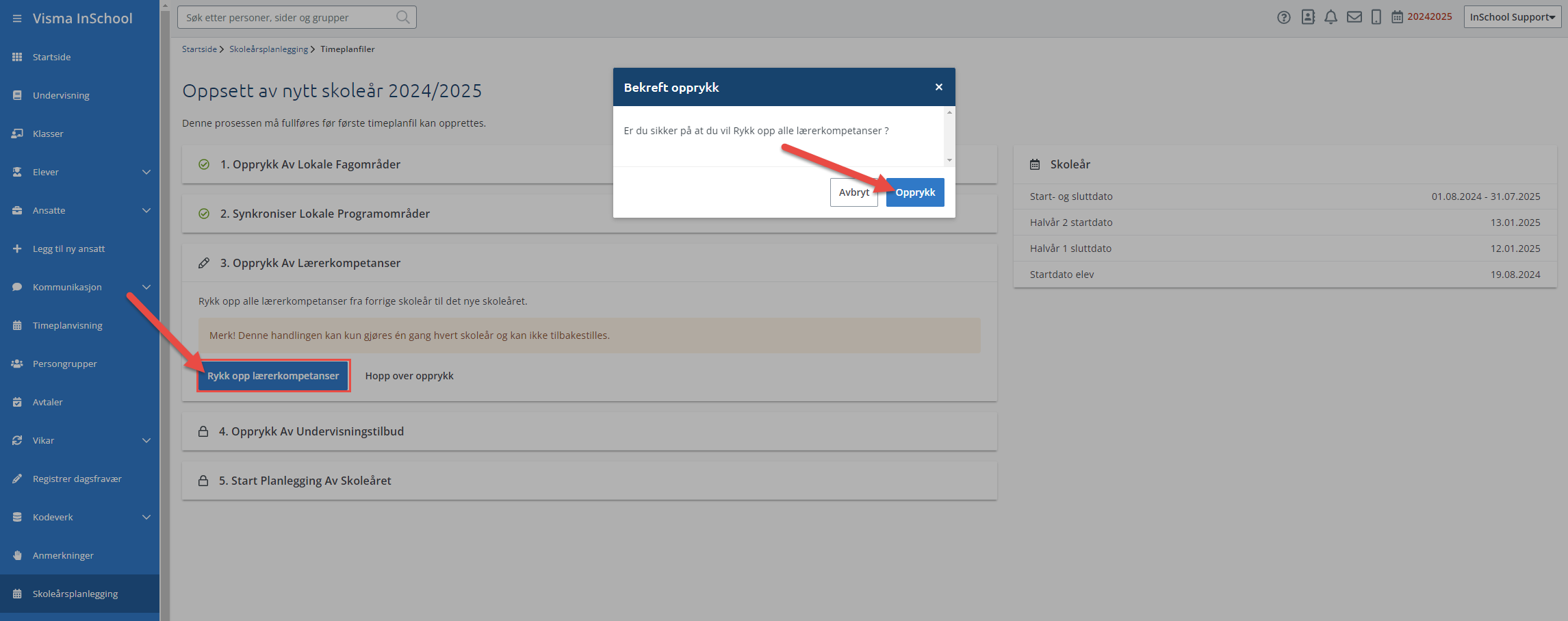Confirm with the Opprykk button
Image resolution: width=1568 pixels, height=621 pixels.
915,192
